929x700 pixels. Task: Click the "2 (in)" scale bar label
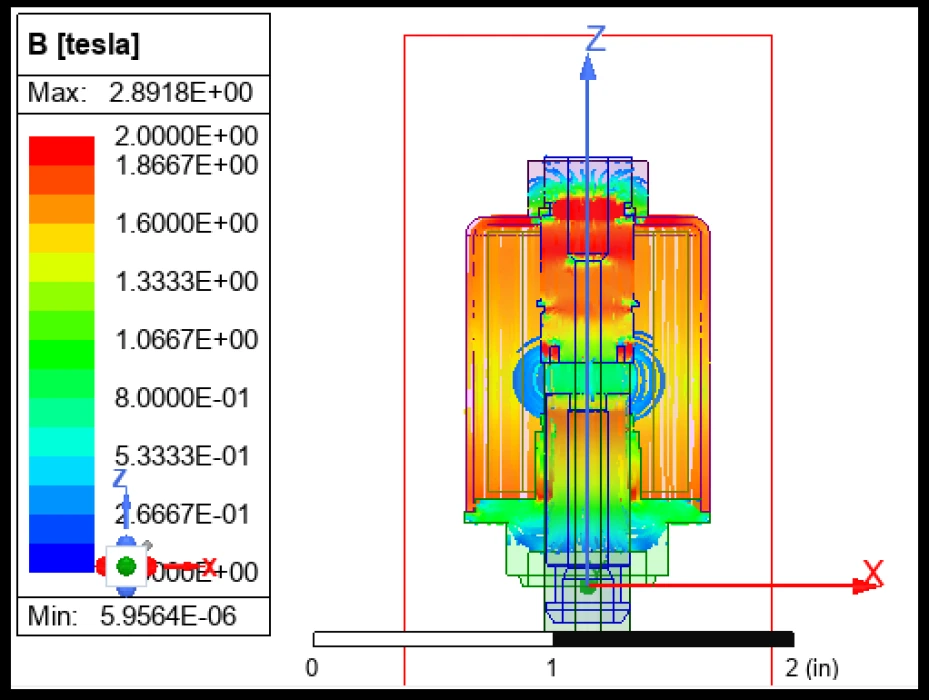[810, 667]
